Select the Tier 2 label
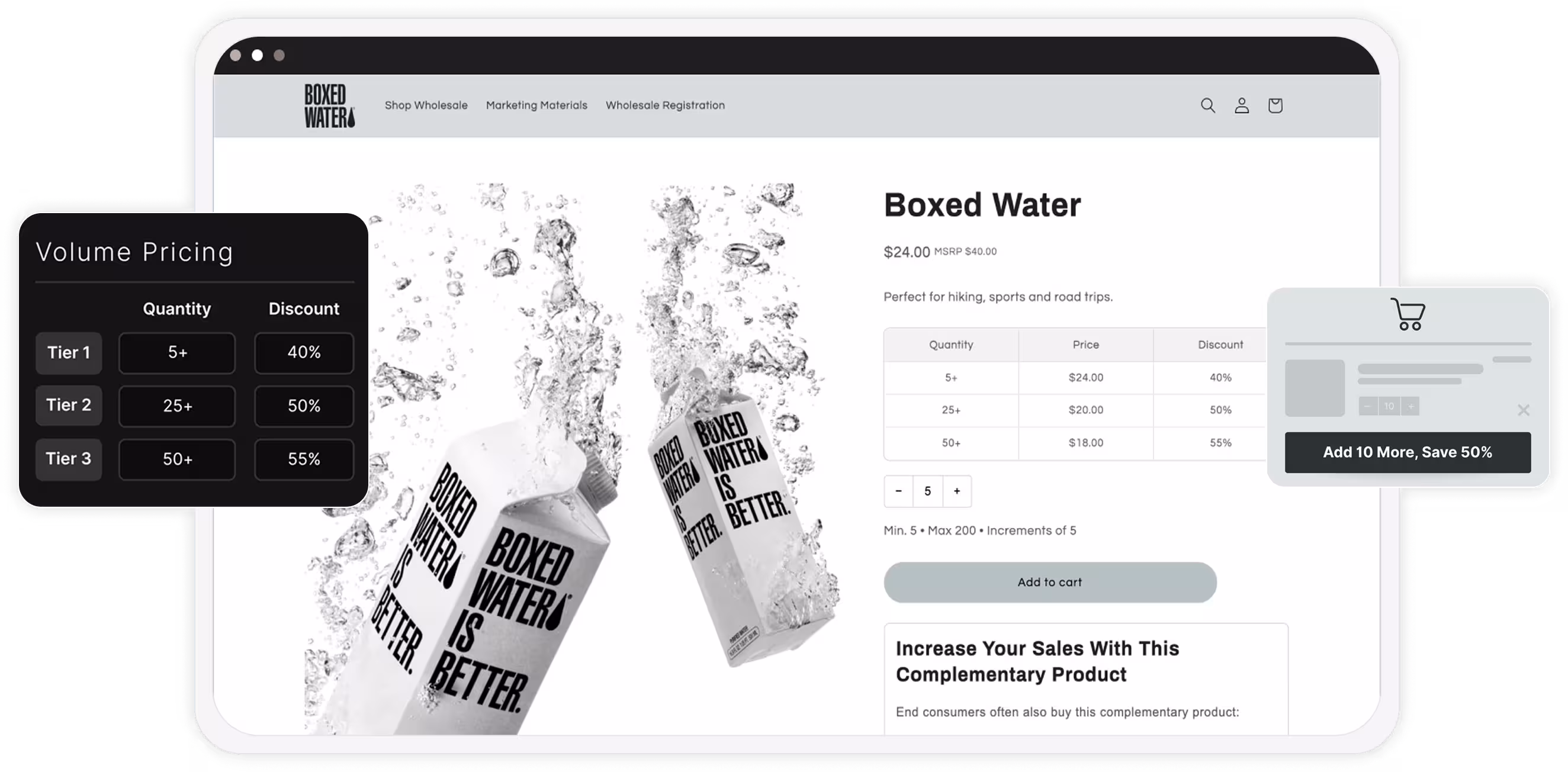This screenshot has height=772, width=1568. click(x=69, y=405)
